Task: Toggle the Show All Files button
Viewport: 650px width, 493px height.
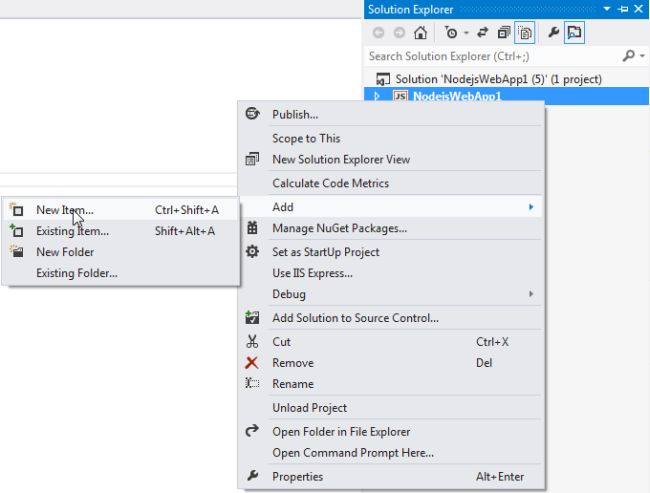Action: pyautogui.click(x=524, y=32)
